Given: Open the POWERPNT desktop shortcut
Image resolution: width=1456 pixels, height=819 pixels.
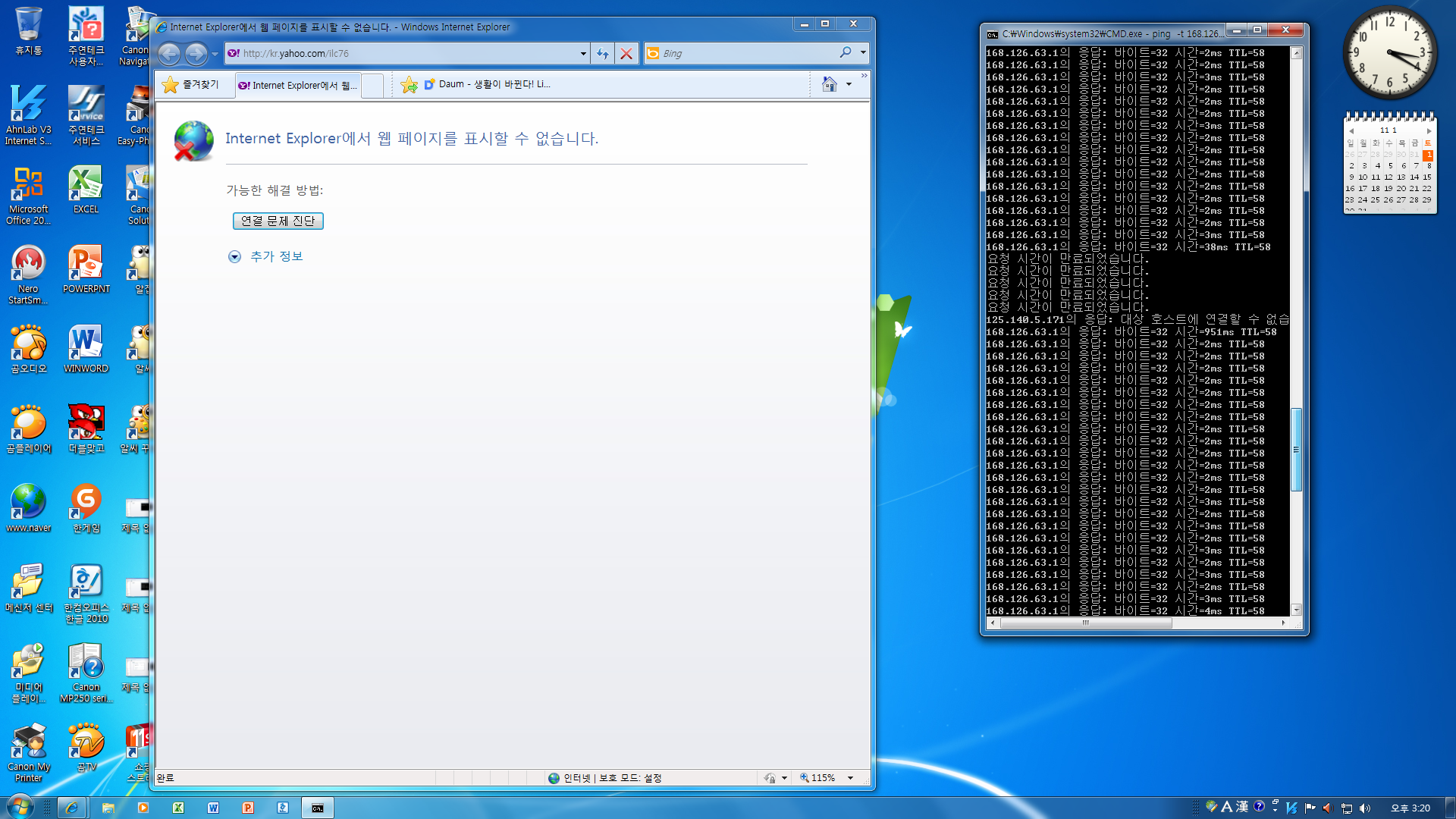Looking at the screenshot, I should click(x=86, y=270).
